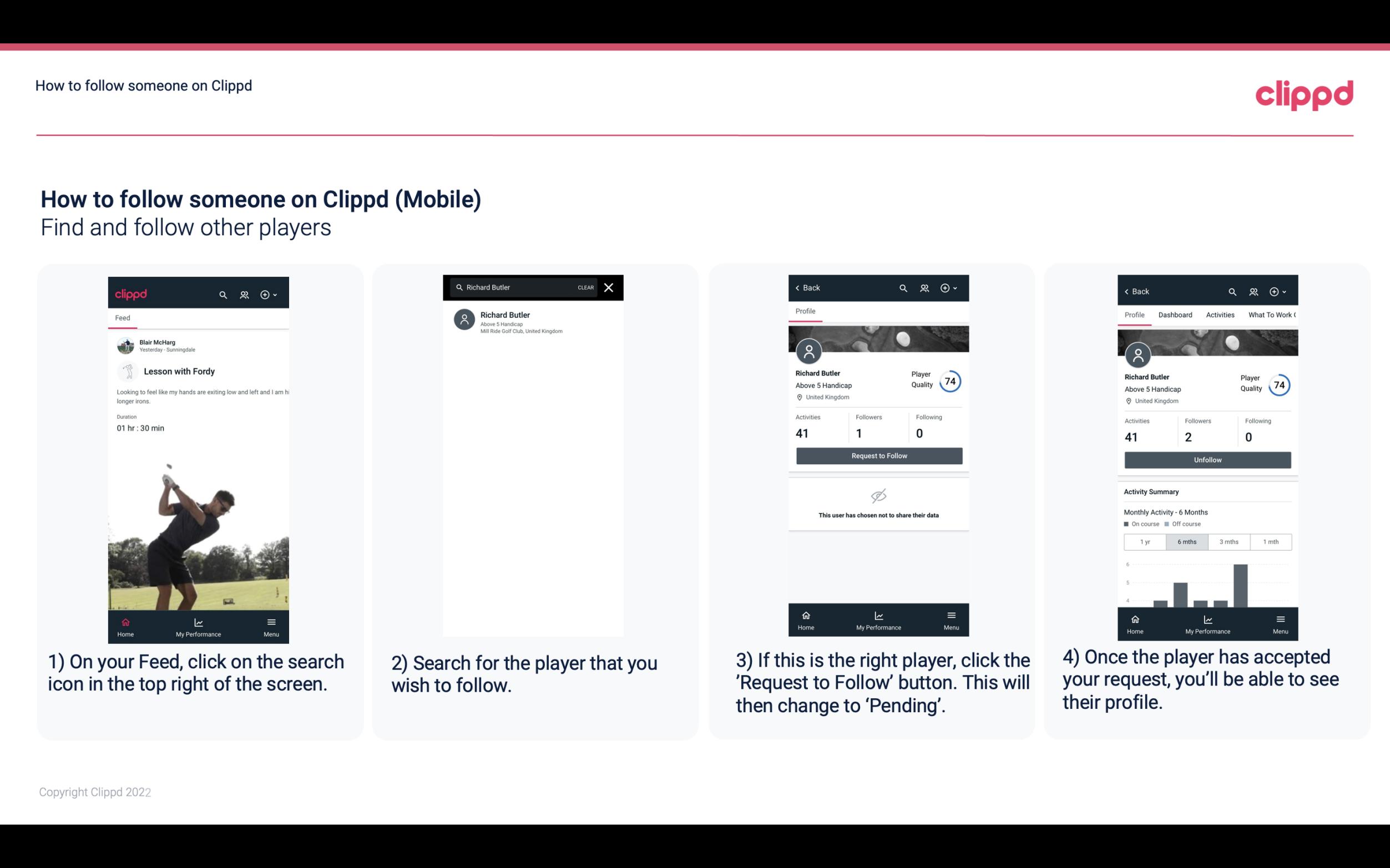
Task: Click the Home icon in bottom navigation bar
Action: click(x=125, y=620)
